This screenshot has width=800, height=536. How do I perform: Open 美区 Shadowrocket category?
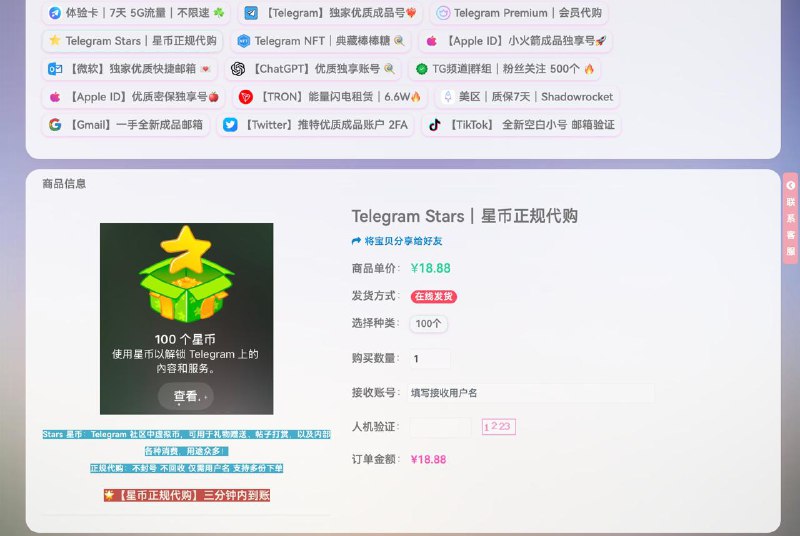527,97
